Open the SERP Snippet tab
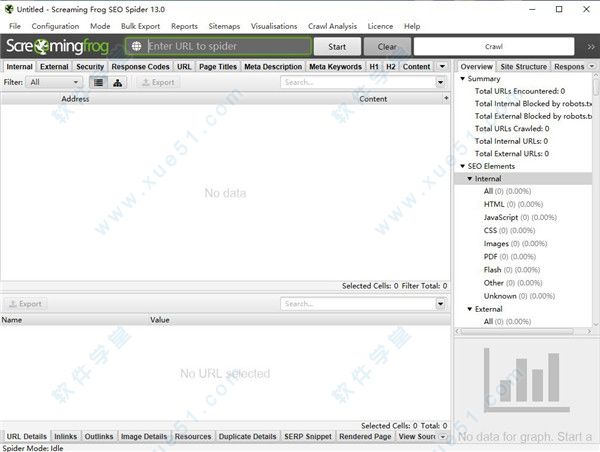600x452 pixels. click(308, 436)
